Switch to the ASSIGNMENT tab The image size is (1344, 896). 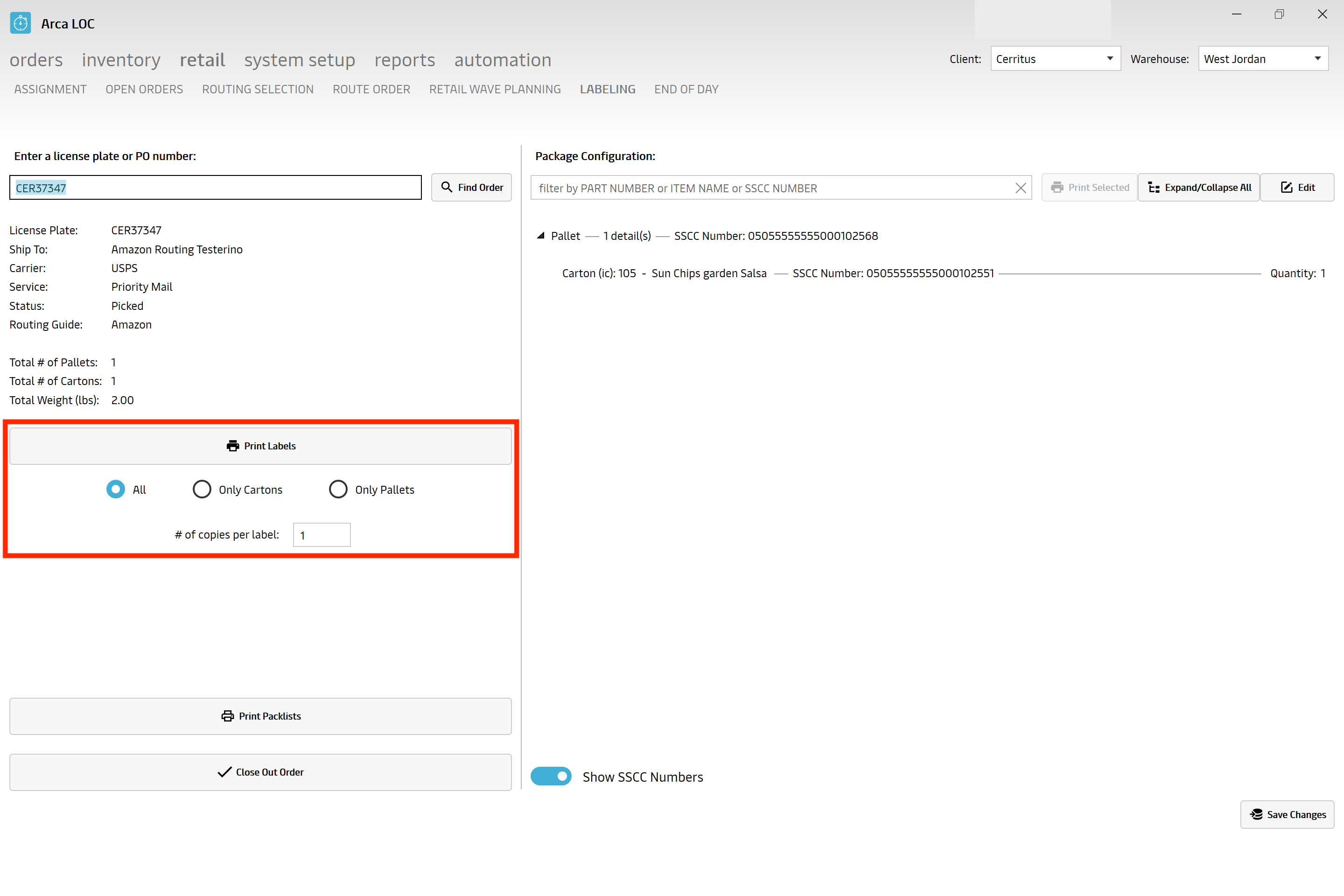50,89
